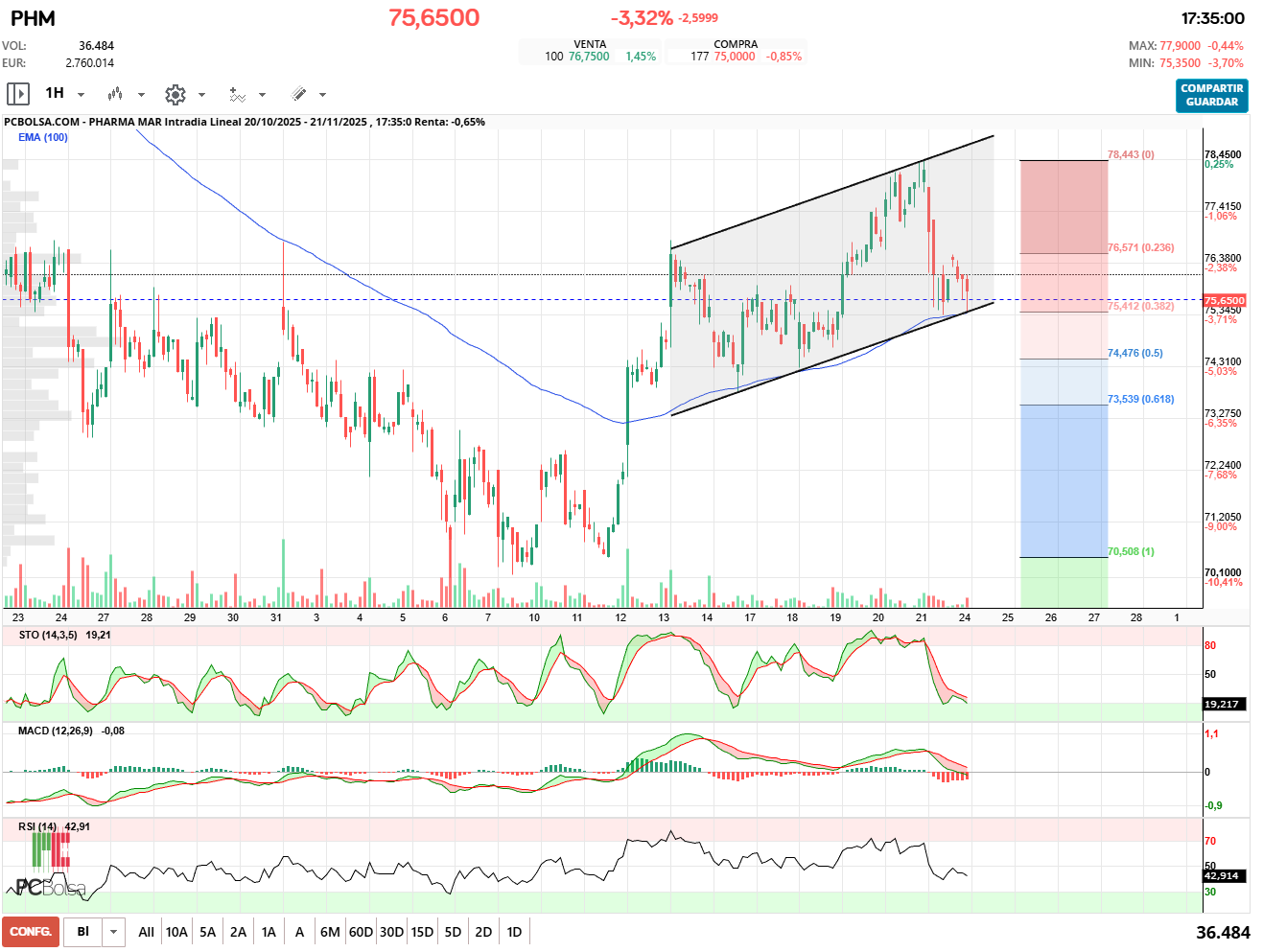Switch to the 1D time range

click(514, 932)
